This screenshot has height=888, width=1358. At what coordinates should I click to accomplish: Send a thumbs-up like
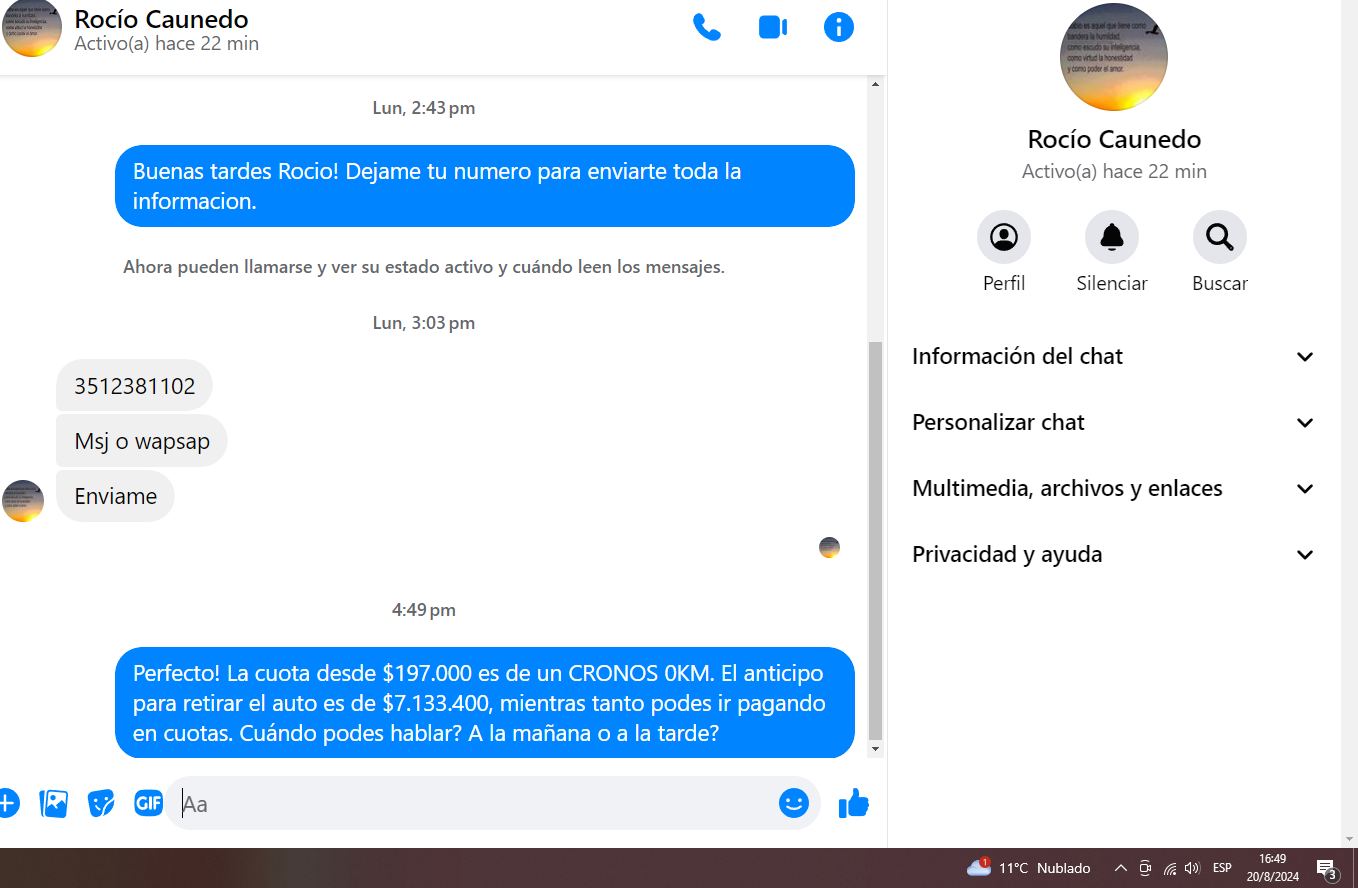click(854, 803)
